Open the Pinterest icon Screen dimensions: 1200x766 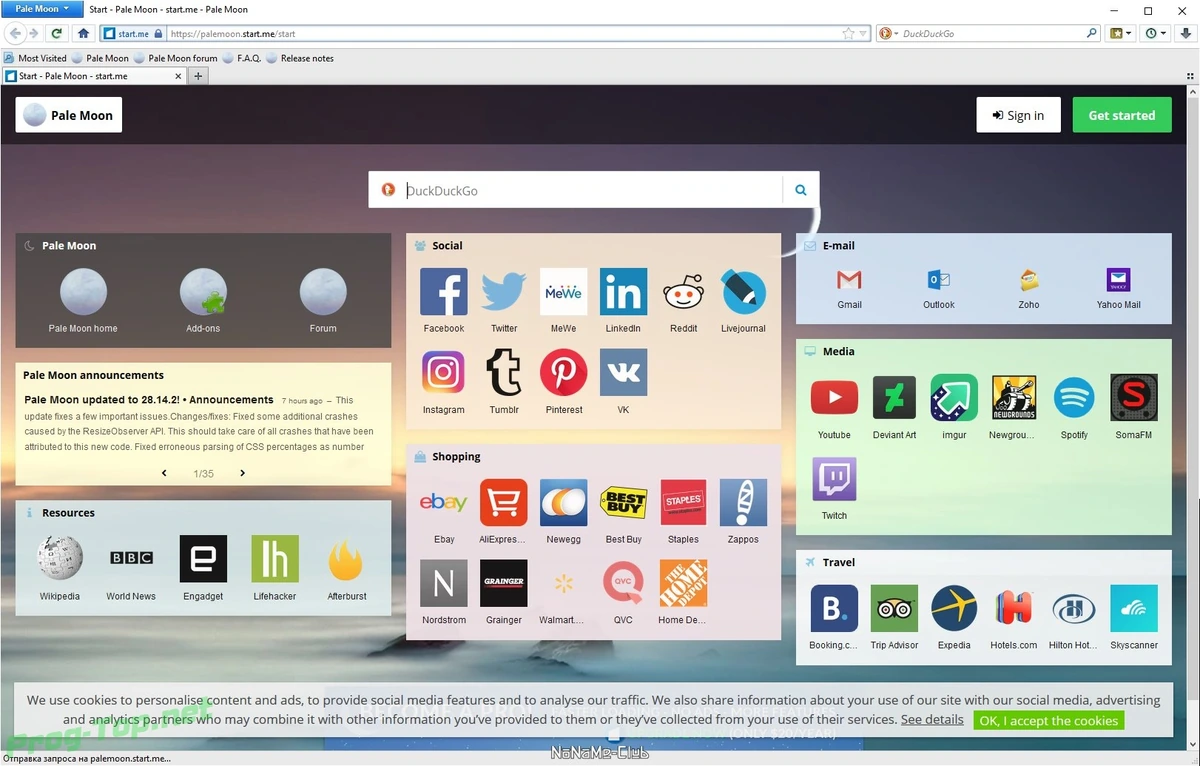[x=564, y=373]
